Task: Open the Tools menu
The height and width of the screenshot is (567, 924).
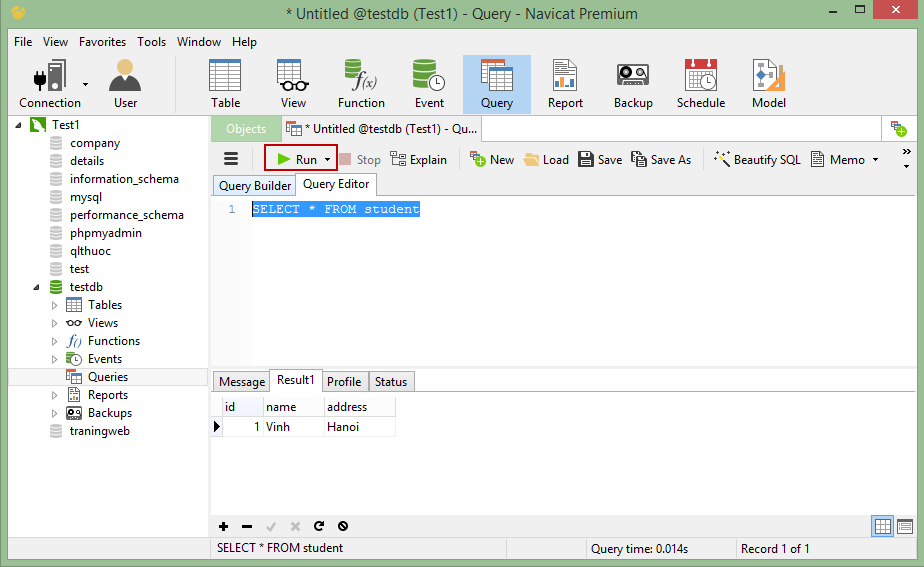Action: click(151, 42)
